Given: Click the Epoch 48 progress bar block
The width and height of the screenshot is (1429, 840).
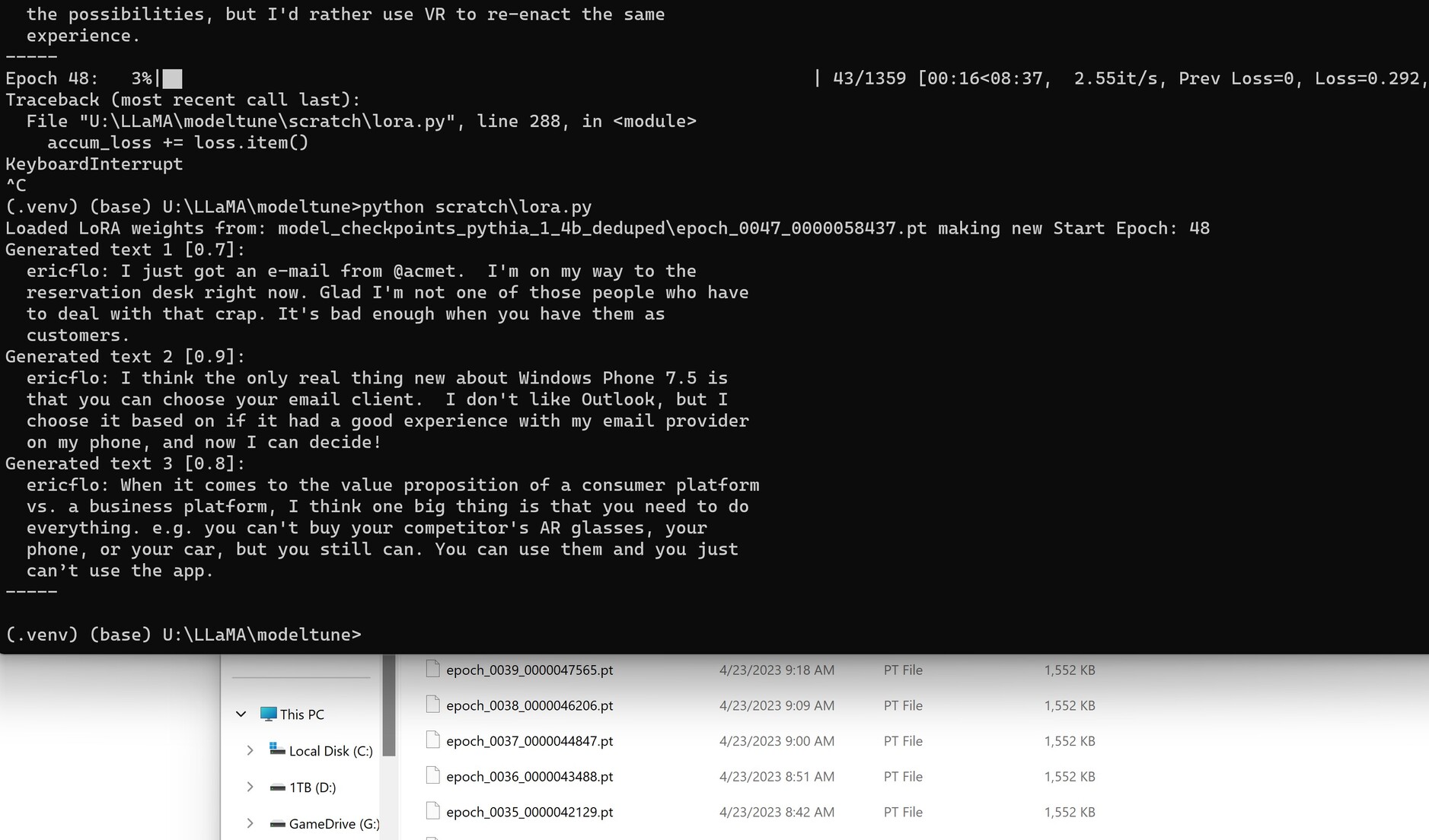Looking at the screenshot, I should (173, 78).
